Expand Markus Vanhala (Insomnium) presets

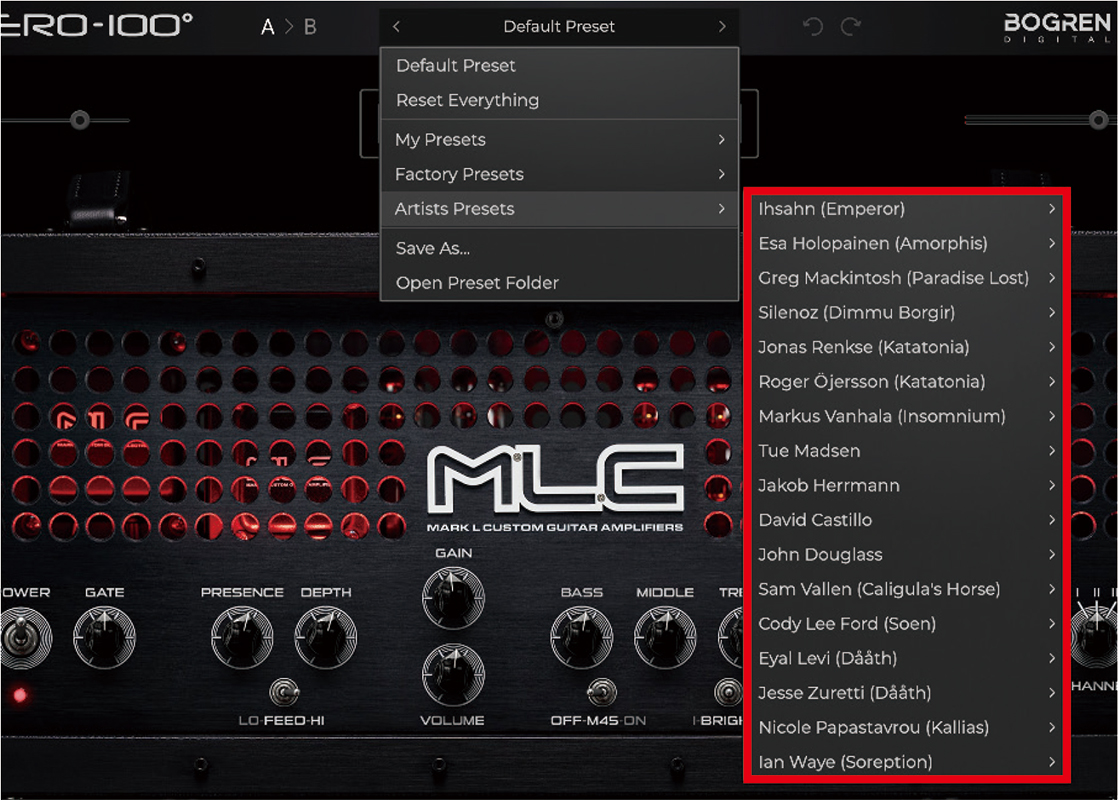[x=906, y=416]
